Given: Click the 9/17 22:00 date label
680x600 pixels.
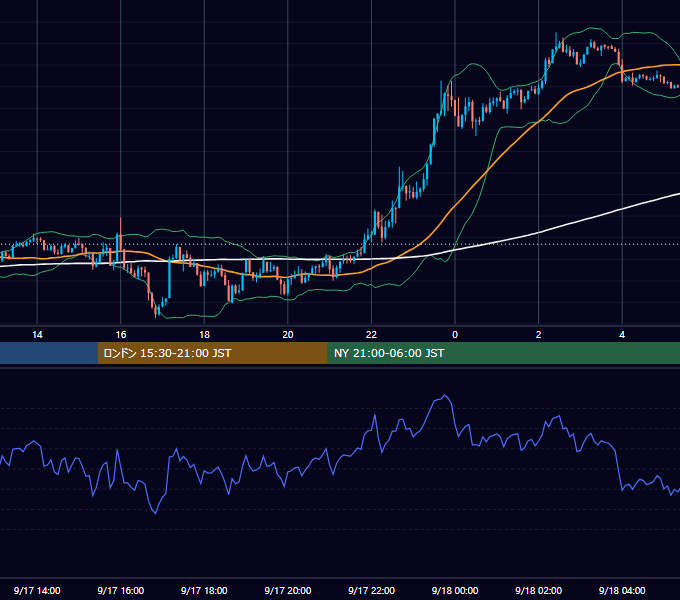Looking at the screenshot, I should [x=371, y=590].
